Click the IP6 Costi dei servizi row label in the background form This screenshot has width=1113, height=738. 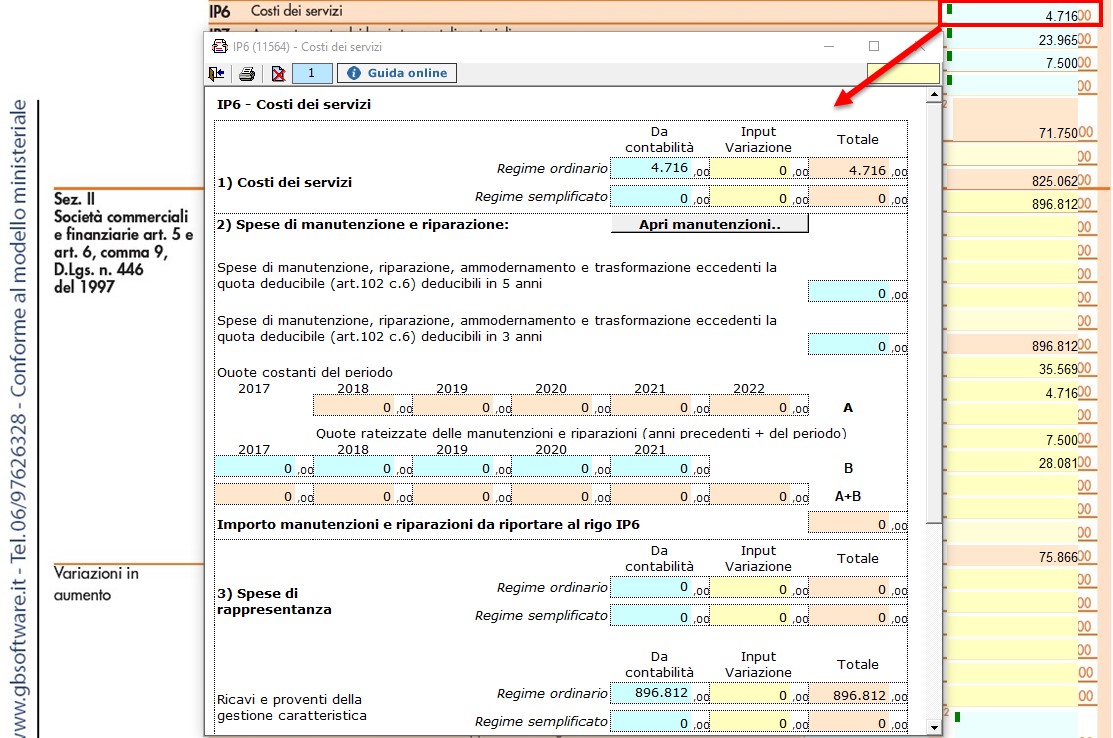275,11
